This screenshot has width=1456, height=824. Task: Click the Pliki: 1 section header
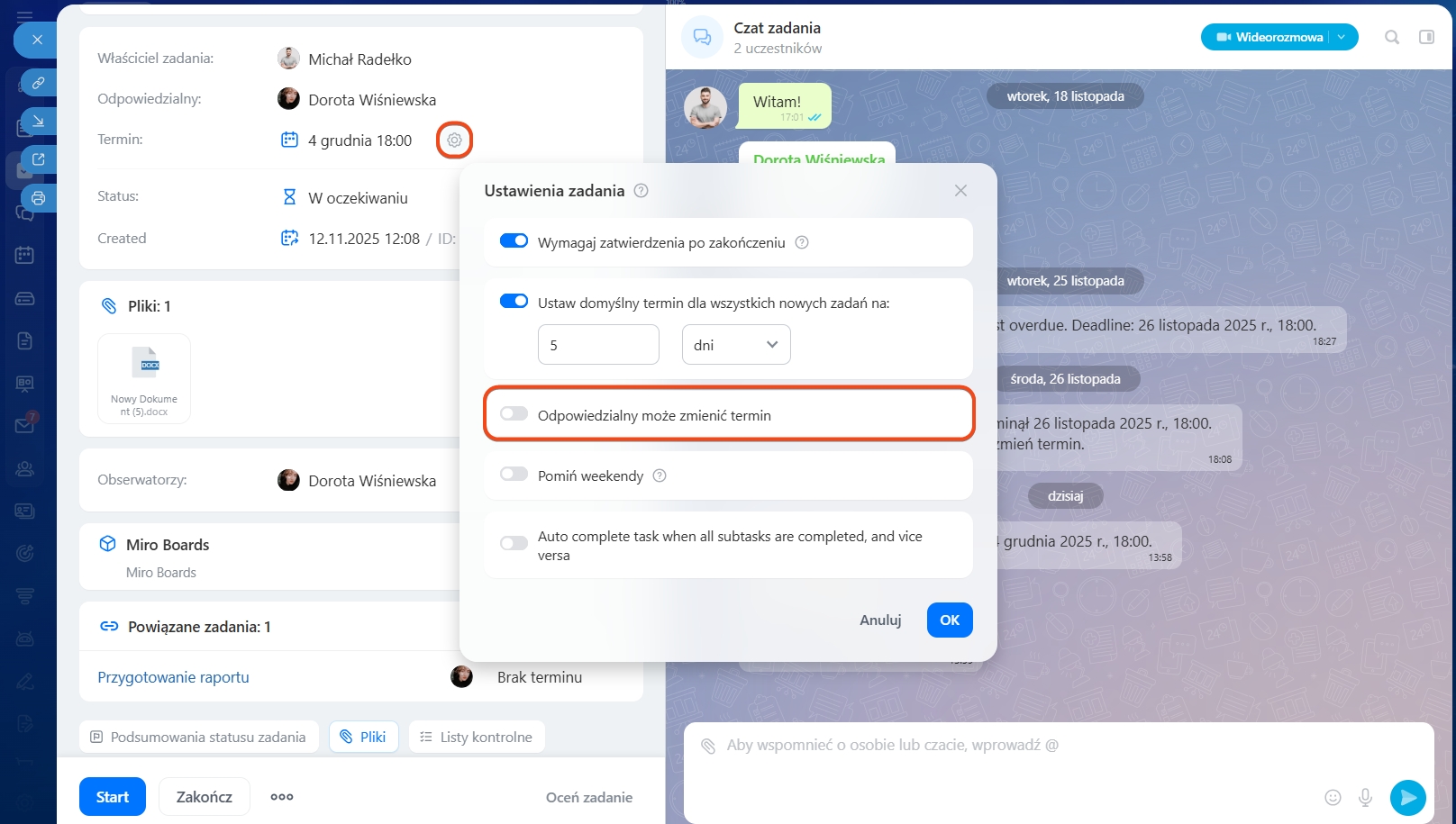coord(149,306)
